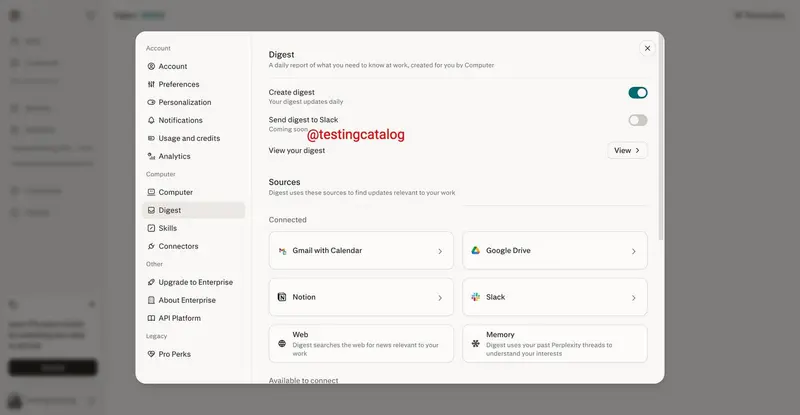Open the Slack source card
The height and width of the screenshot is (415, 800).
point(555,297)
